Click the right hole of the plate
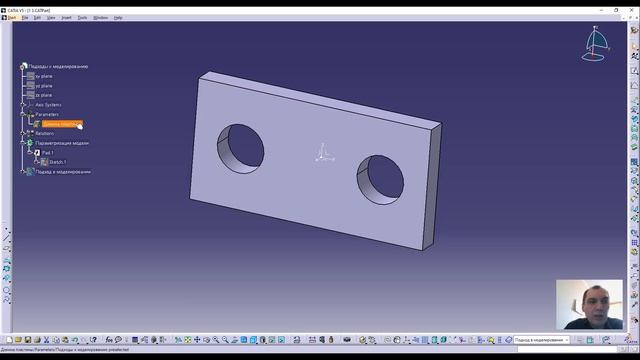This screenshot has width=640, height=360. click(x=380, y=180)
